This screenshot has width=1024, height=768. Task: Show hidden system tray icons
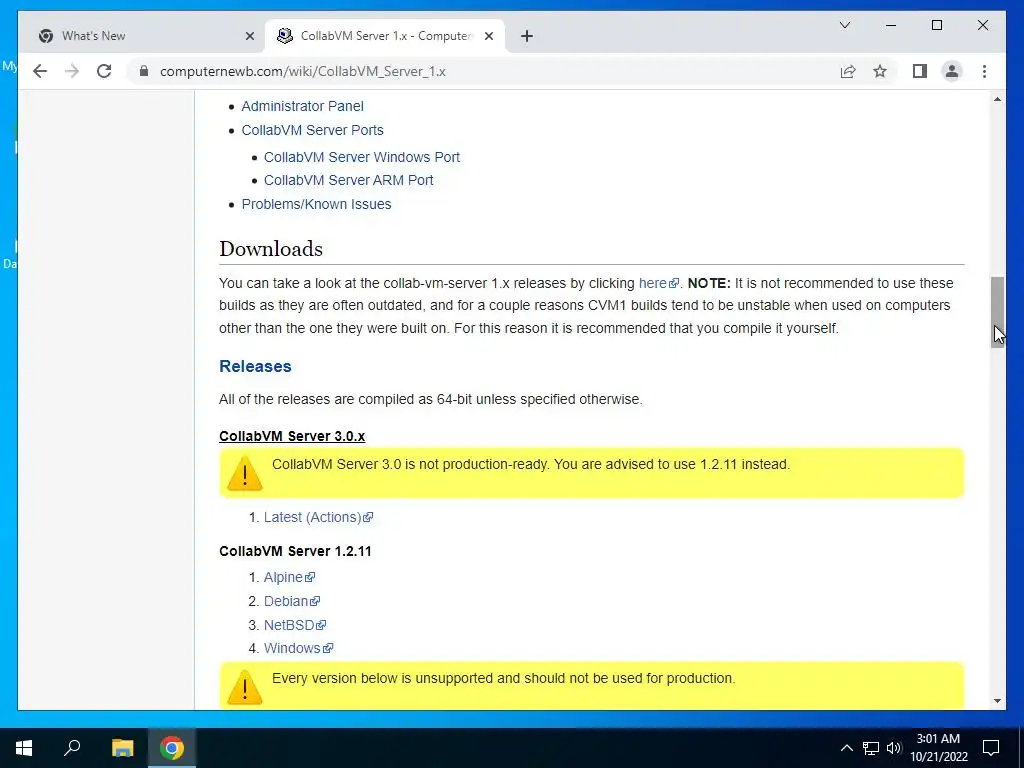pyautogui.click(x=846, y=748)
